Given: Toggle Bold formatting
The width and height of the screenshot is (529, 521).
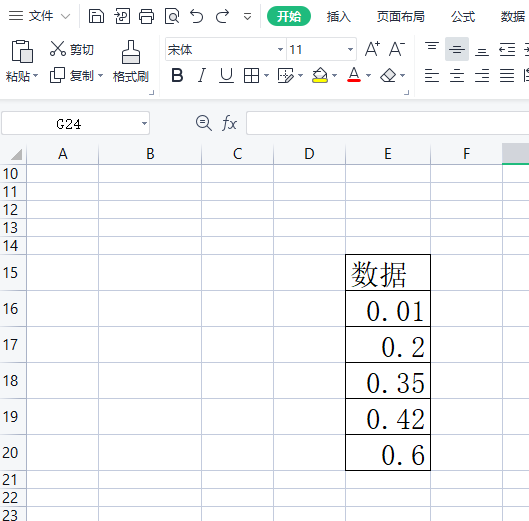Looking at the screenshot, I should [x=177, y=75].
